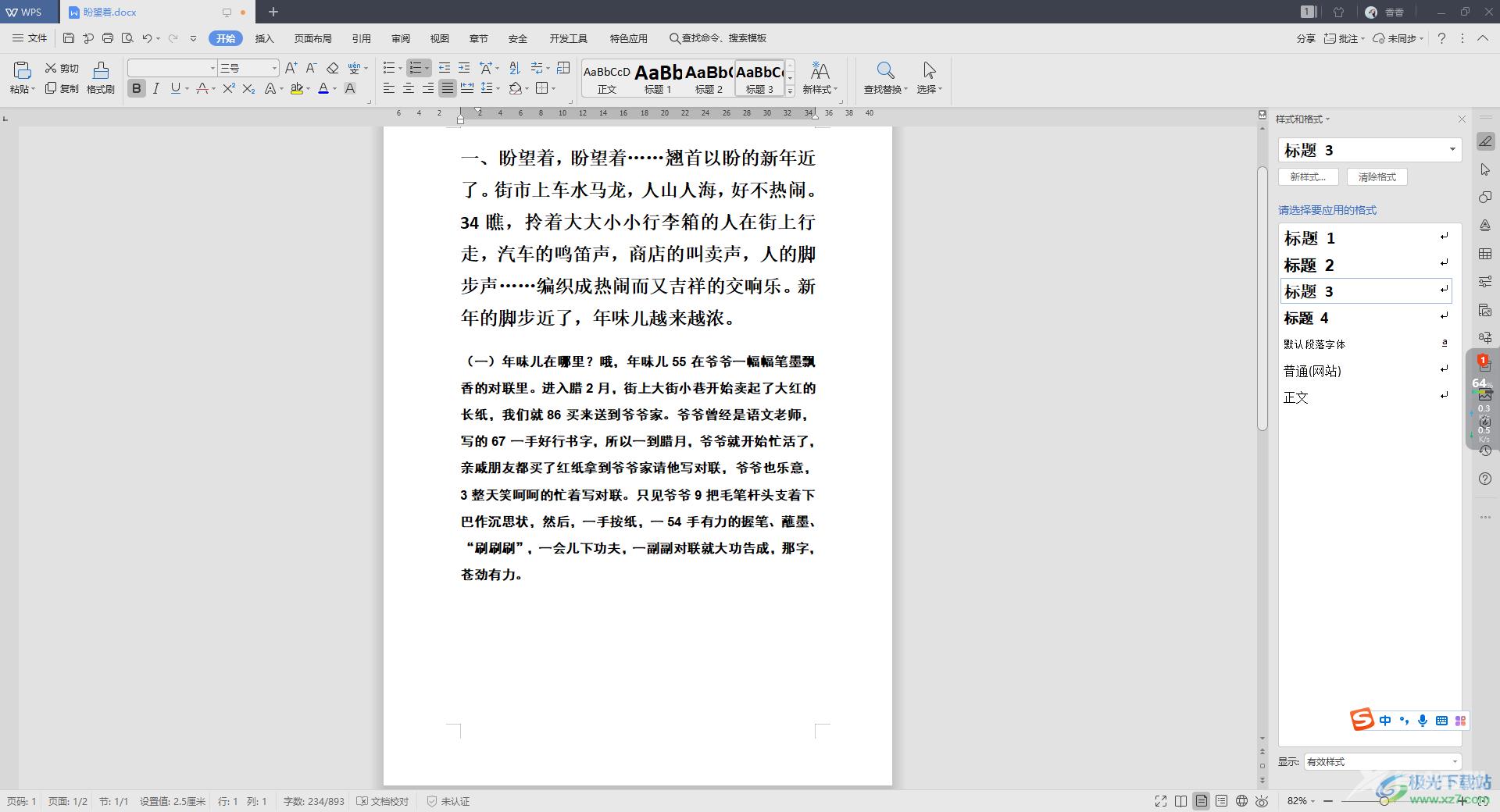Click the text highlight color icon
Screen dimensions: 1500x812
297,89
